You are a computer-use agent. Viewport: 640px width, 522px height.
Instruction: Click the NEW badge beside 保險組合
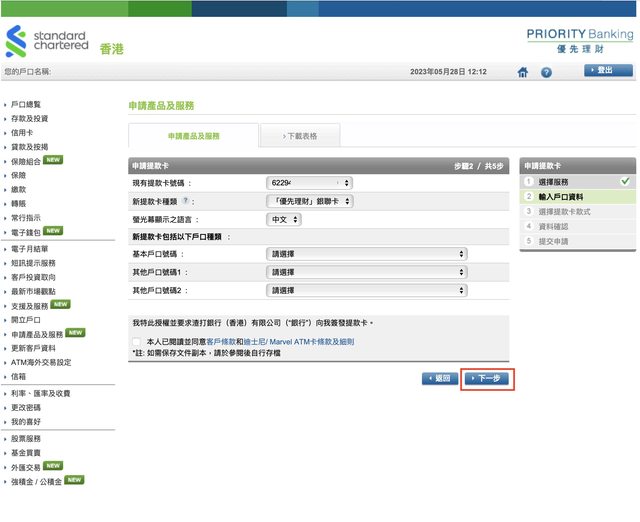click(53, 160)
